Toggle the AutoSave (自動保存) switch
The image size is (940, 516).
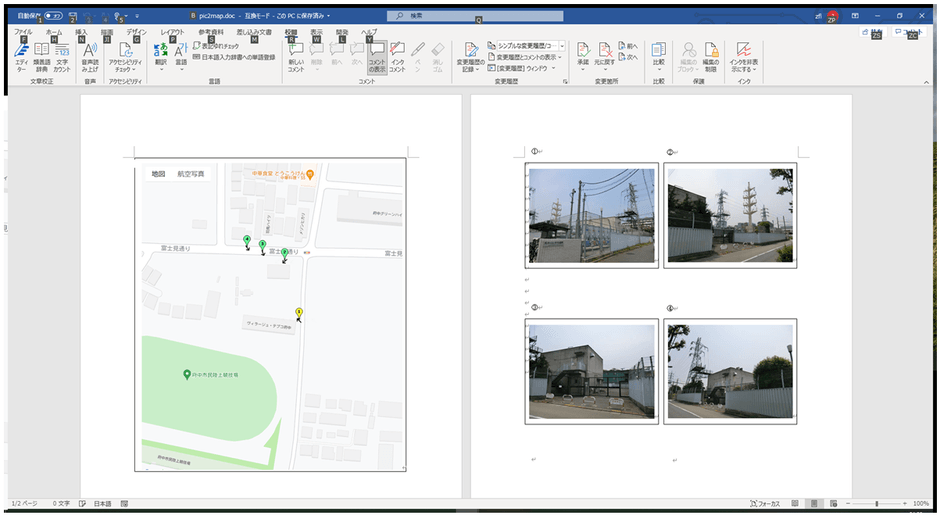pyautogui.click(x=52, y=16)
